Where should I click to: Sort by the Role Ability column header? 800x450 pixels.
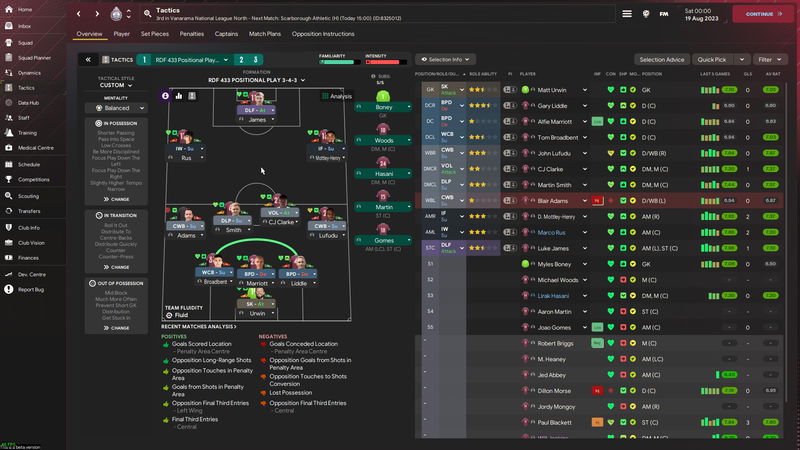[483, 74]
